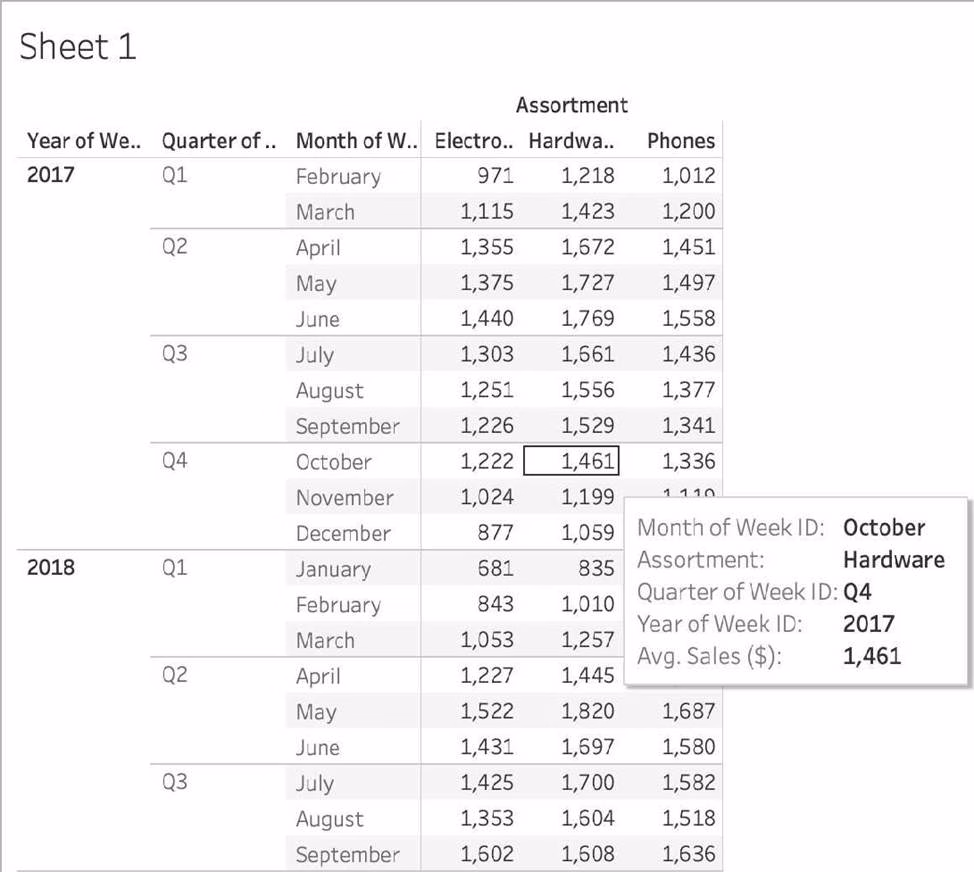Select the 2018 year row label
Image resolution: width=974 pixels, height=872 pixels.
[x=50, y=568]
